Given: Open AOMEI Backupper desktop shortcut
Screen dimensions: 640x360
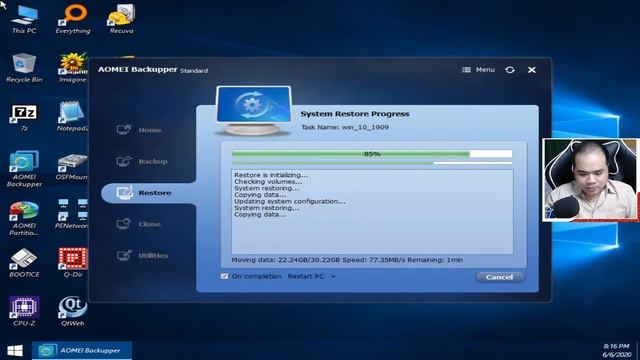Looking at the screenshot, I should tap(24, 169).
